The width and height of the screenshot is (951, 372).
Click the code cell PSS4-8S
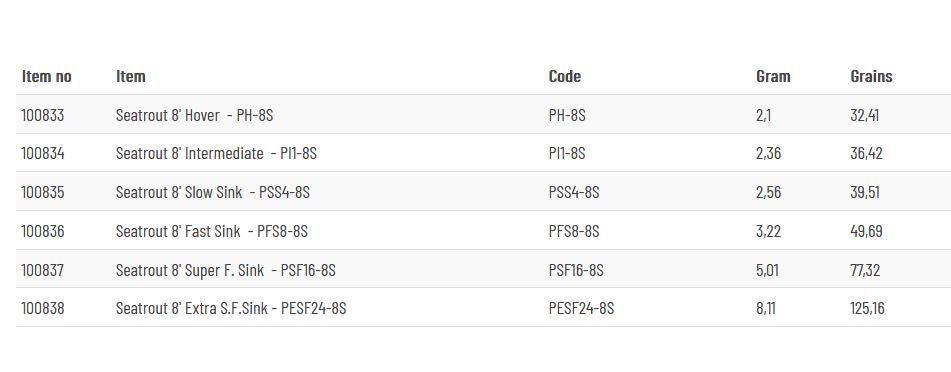pyautogui.click(x=574, y=192)
